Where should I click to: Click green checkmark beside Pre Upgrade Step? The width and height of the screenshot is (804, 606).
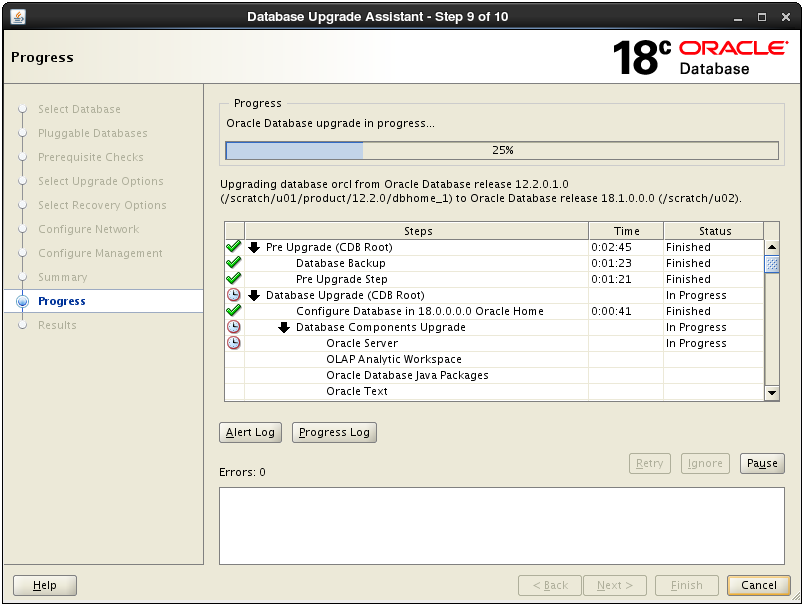pos(234,278)
